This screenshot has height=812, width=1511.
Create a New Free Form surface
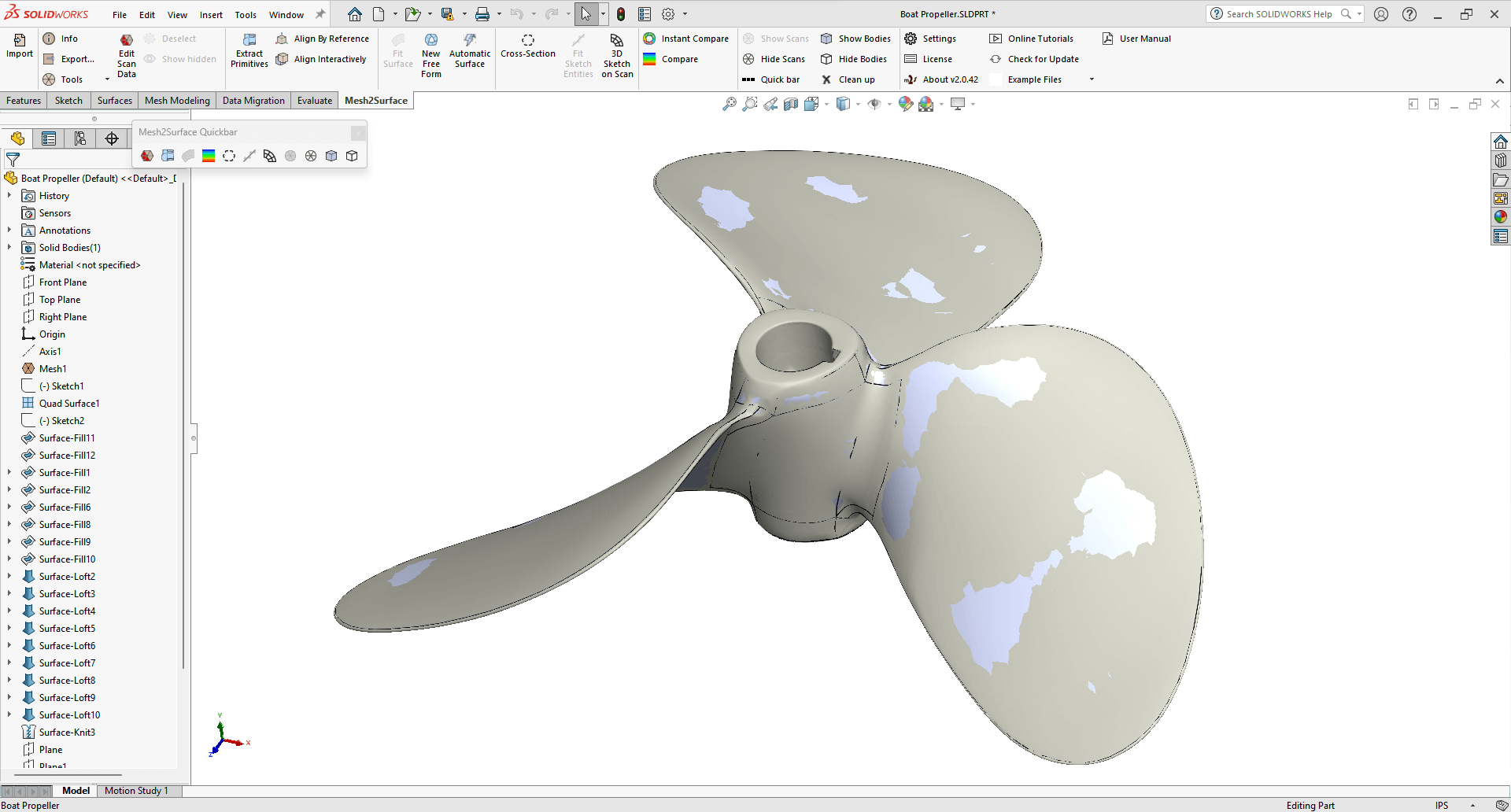430,55
